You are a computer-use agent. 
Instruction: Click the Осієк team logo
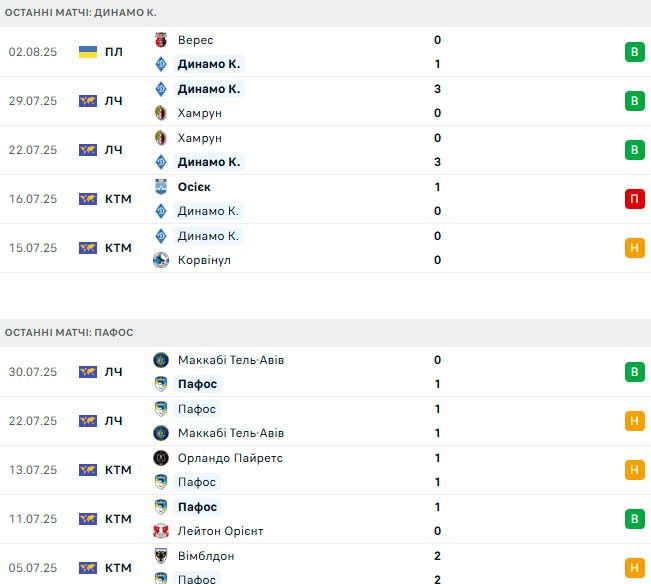pos(161,187)
